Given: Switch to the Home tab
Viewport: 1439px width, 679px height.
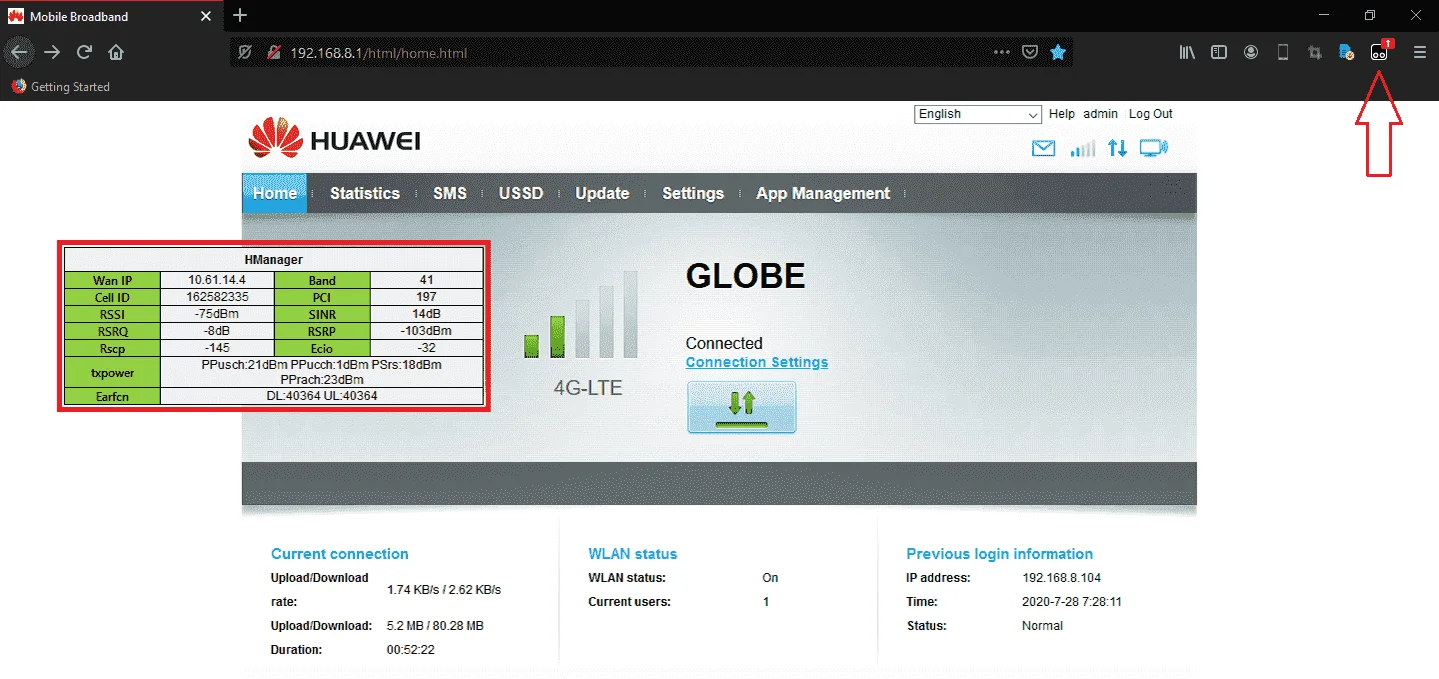Looking at the screenshot, I should (x=274, y=193).
